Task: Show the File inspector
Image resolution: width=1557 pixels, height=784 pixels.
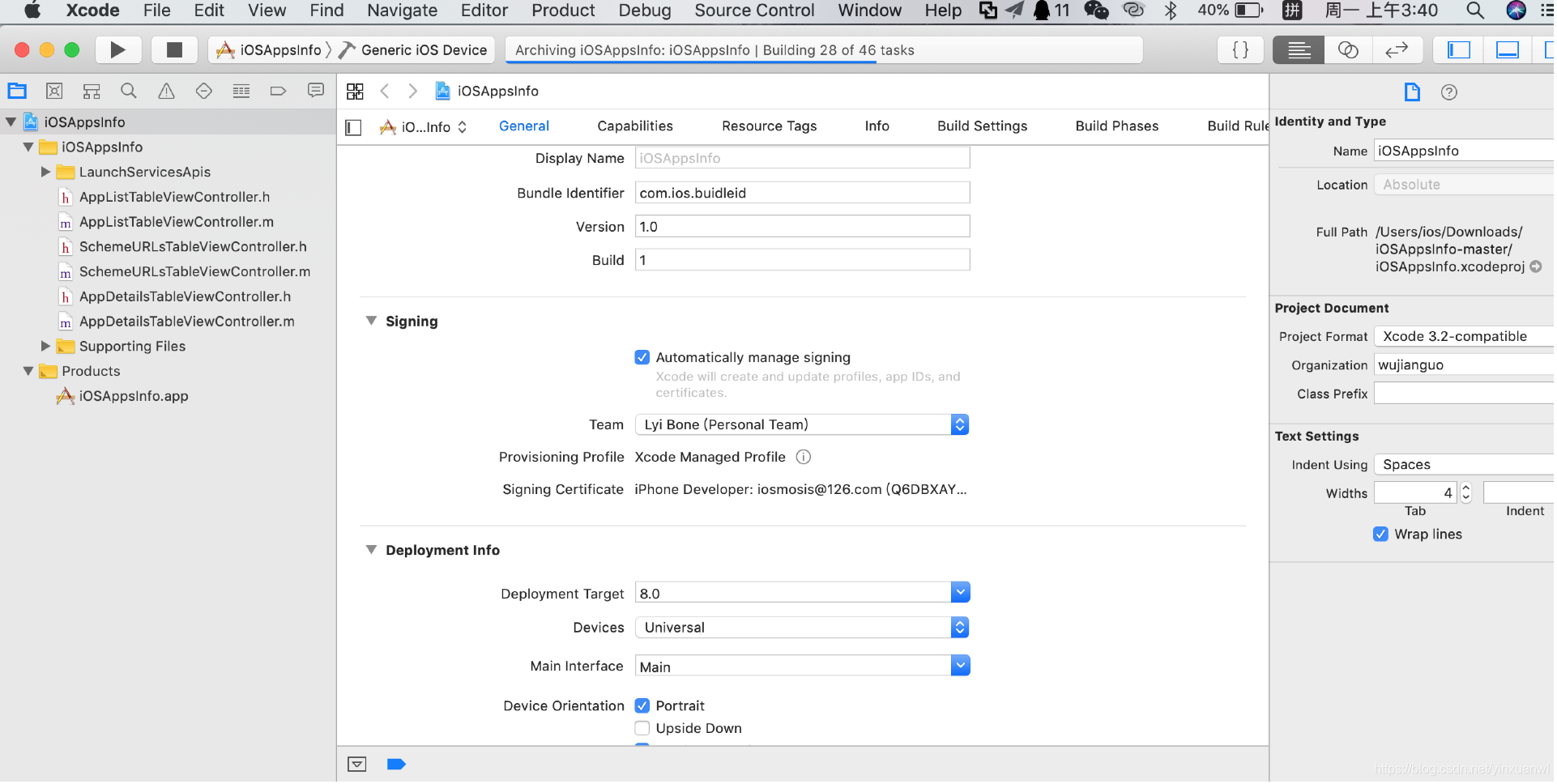Action: coord(1412,92)
